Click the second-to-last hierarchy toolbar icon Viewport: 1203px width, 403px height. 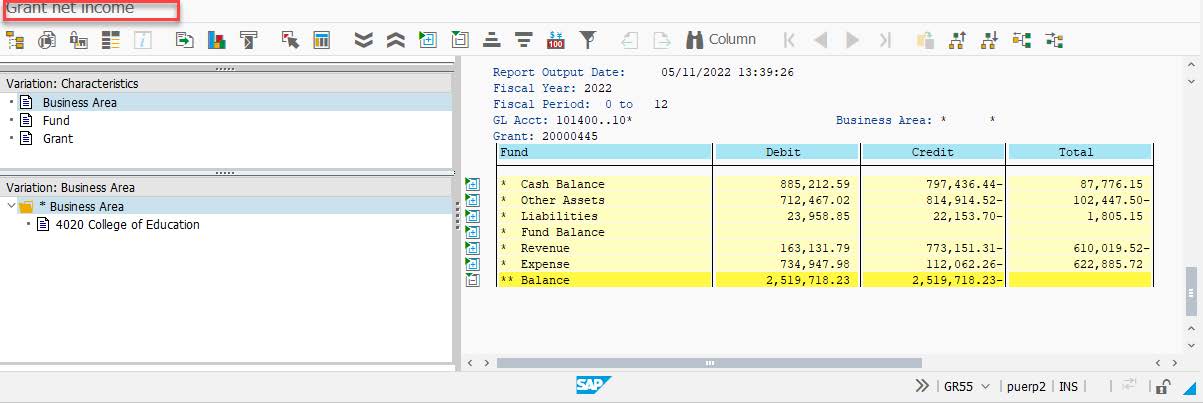click(1022, 40)
